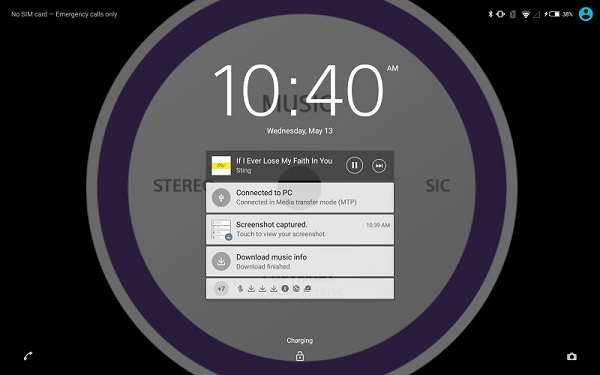
Task: Skip to the next track
Action: 379,166
